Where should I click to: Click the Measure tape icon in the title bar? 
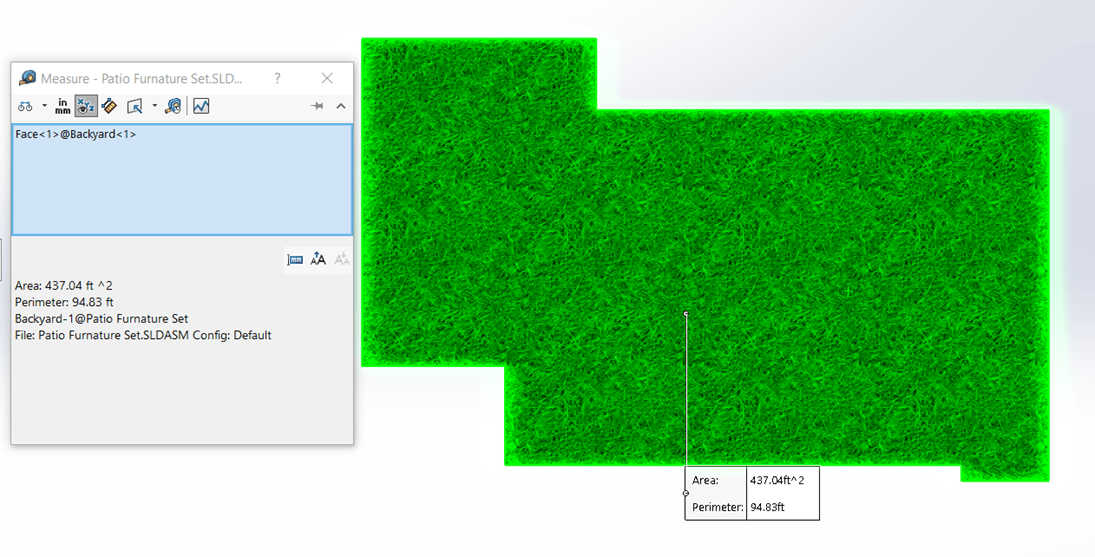pyautogui.click(x=27, y=78)
